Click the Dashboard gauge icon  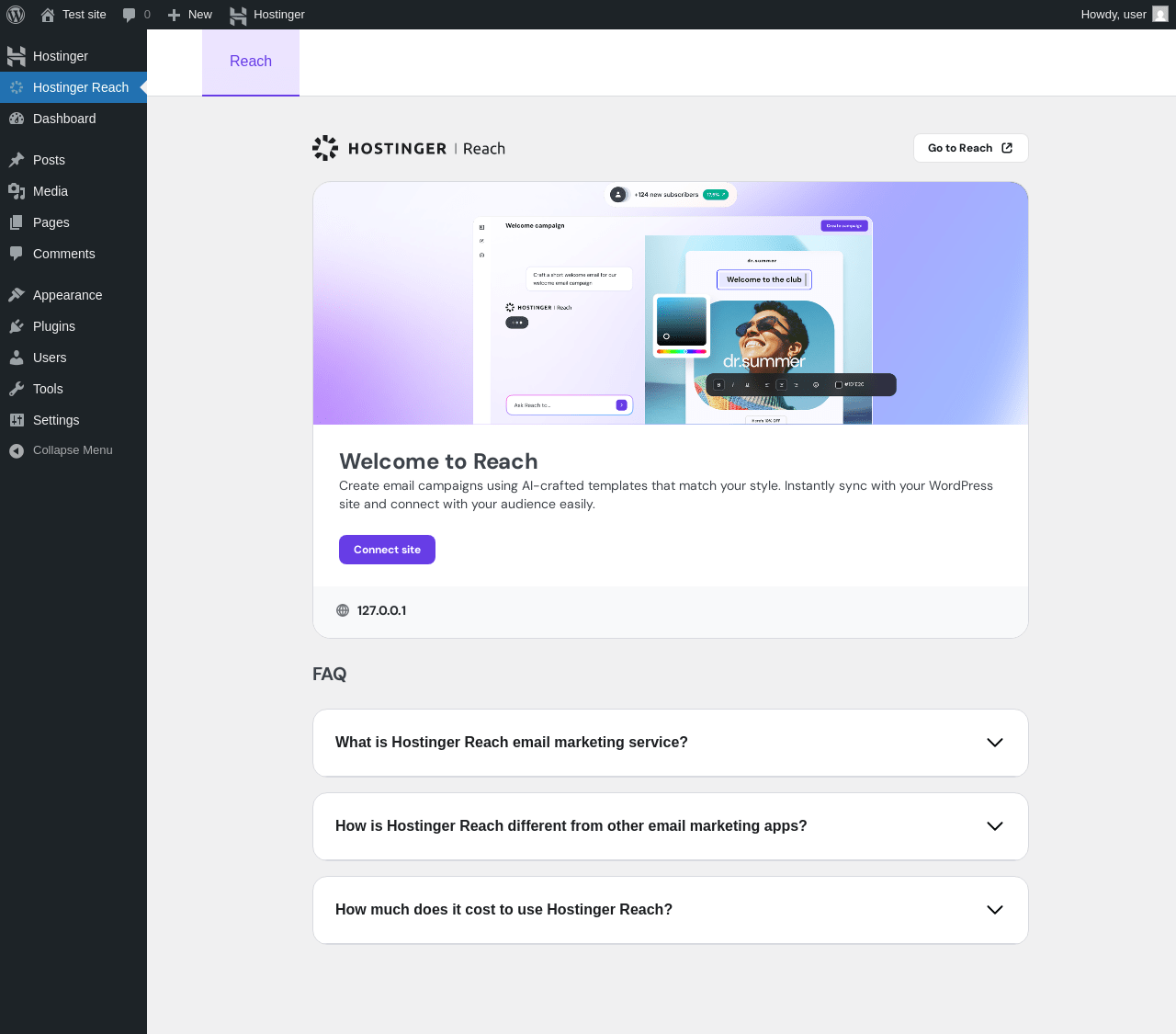point(17,119)
